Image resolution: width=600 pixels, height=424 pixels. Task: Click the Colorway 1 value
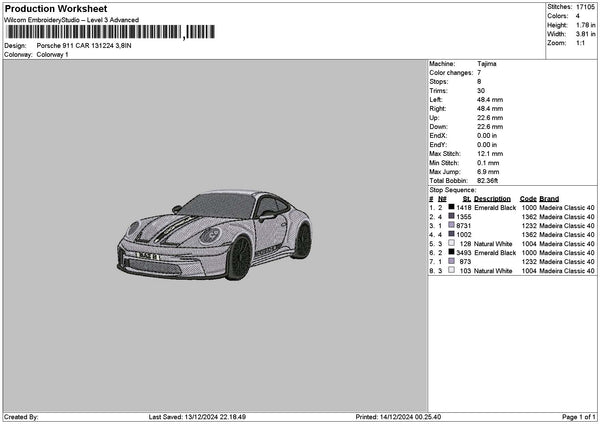(53, 55)
